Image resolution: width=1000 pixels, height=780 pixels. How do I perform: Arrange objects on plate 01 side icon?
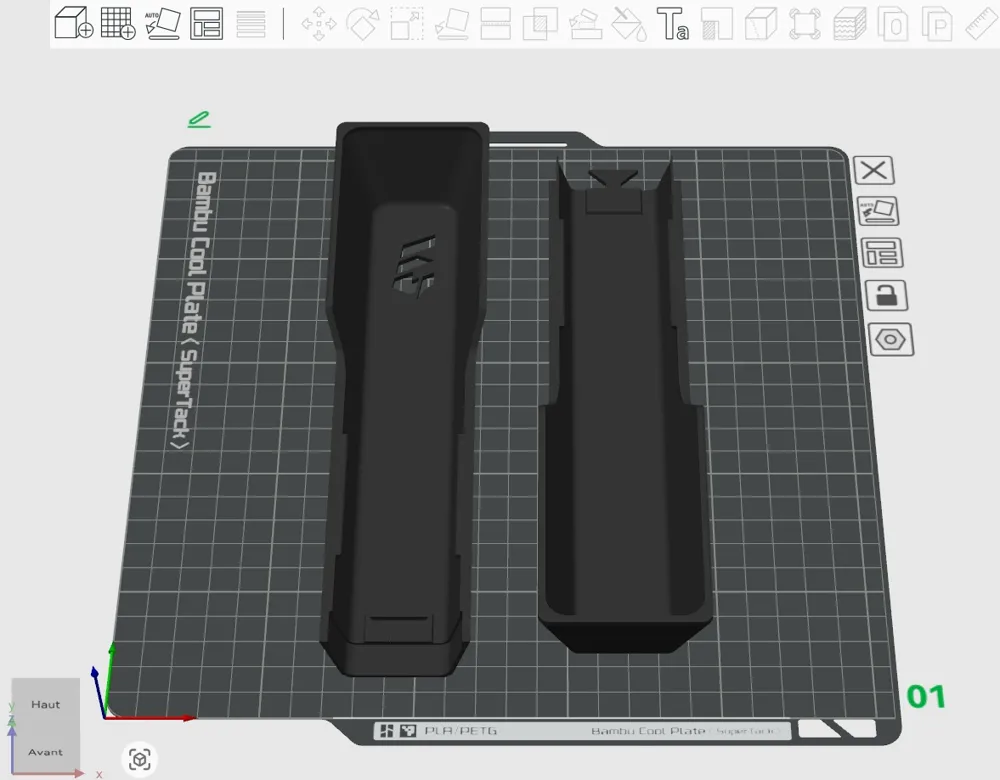point(882,253)
